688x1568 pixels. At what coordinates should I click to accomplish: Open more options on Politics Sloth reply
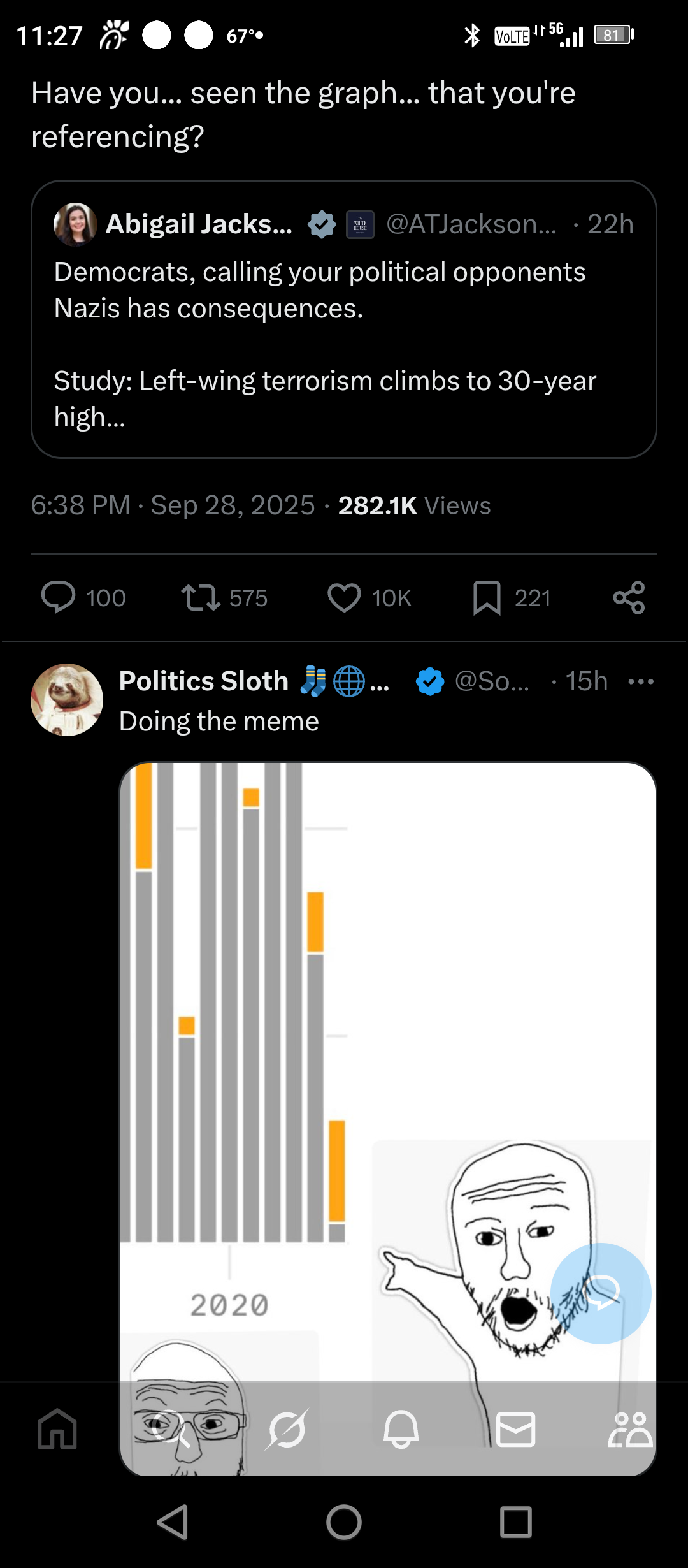(x=640, y=681)
